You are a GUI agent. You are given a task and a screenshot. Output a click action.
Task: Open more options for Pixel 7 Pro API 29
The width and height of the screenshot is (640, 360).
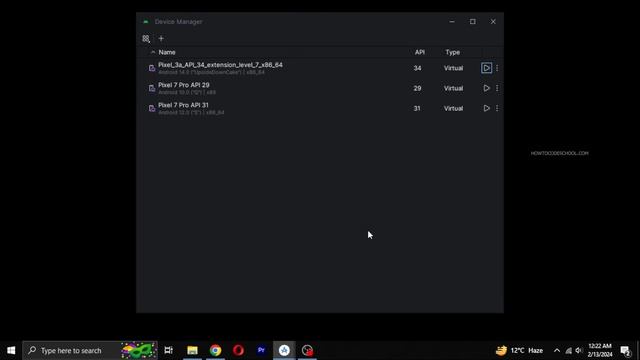(497, 88)
